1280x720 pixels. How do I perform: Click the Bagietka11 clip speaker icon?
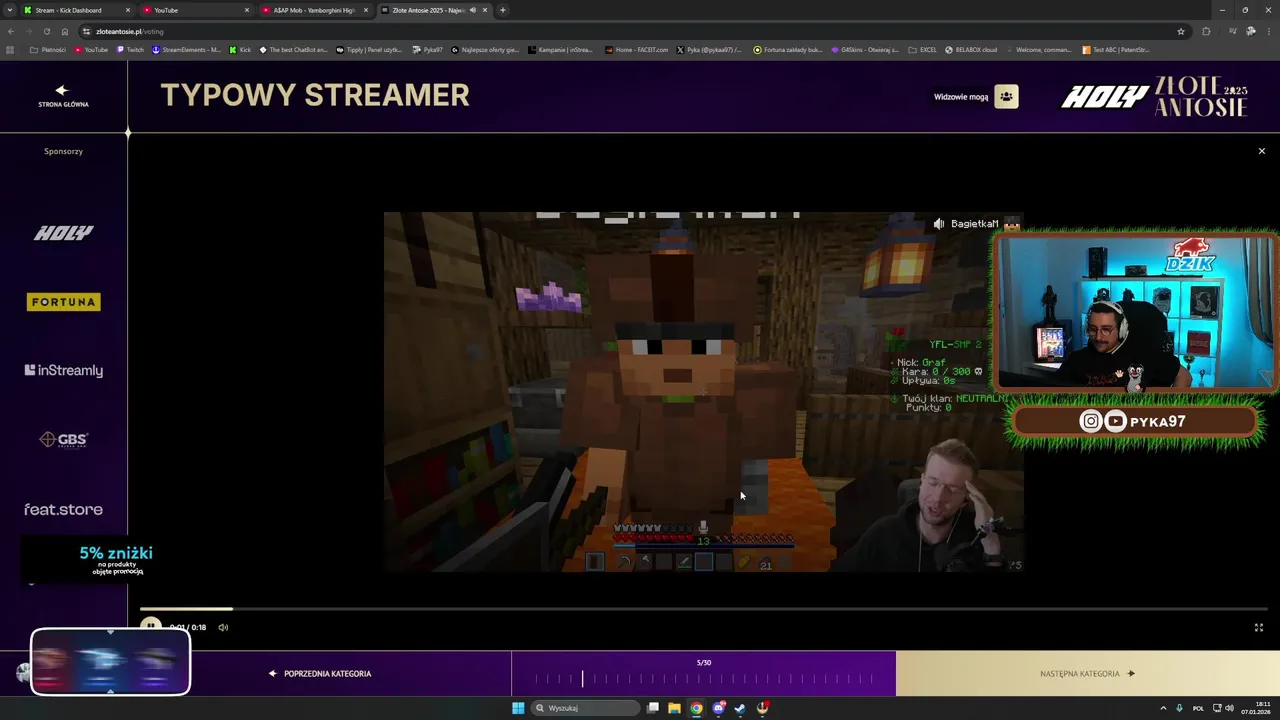point(938,224)
